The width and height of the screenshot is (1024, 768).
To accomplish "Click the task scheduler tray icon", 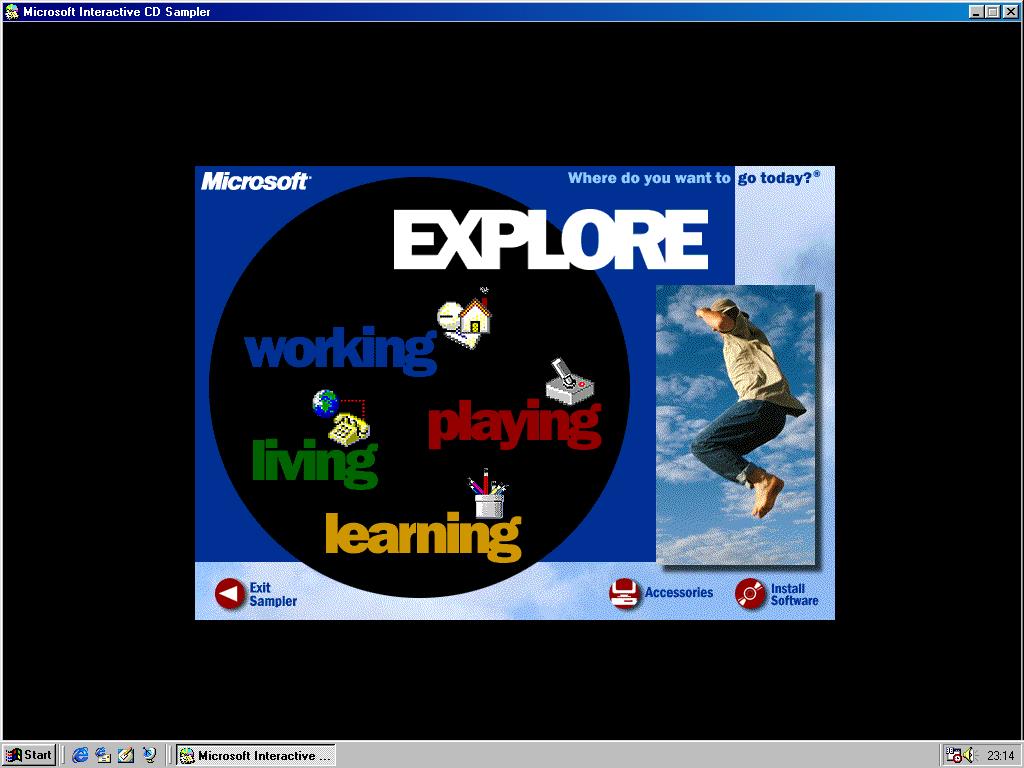I will (953, 755).
